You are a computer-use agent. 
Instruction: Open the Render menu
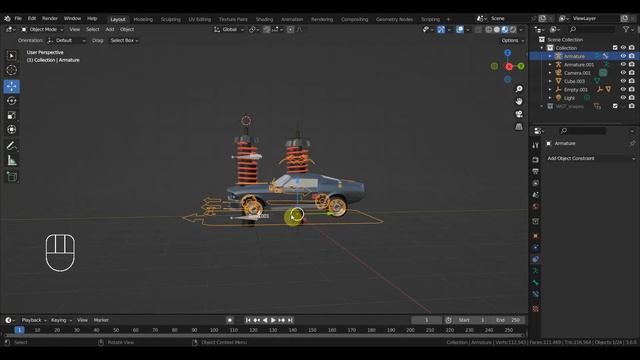(50, 19)
